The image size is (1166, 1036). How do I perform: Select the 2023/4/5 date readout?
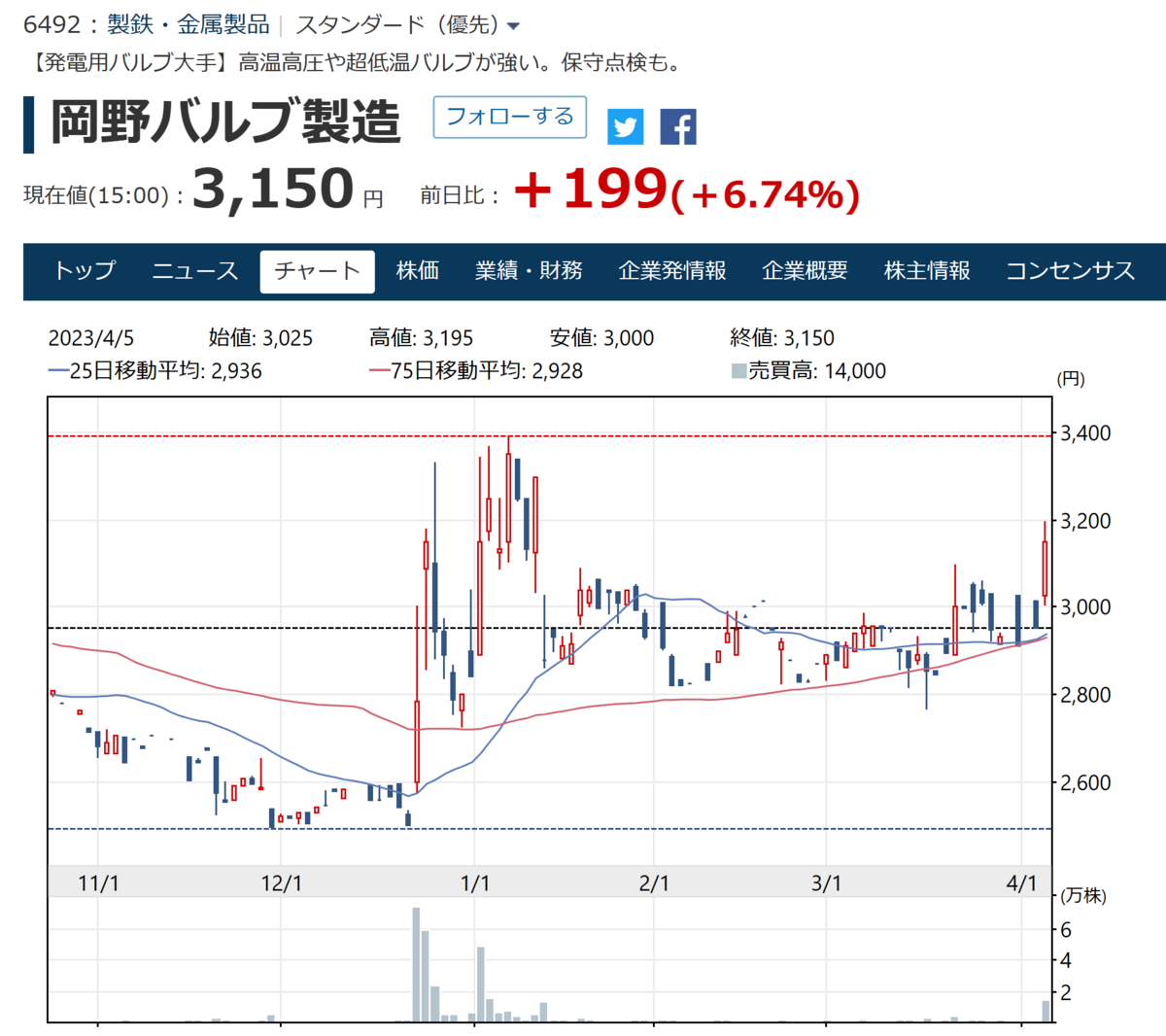(91, 338)
